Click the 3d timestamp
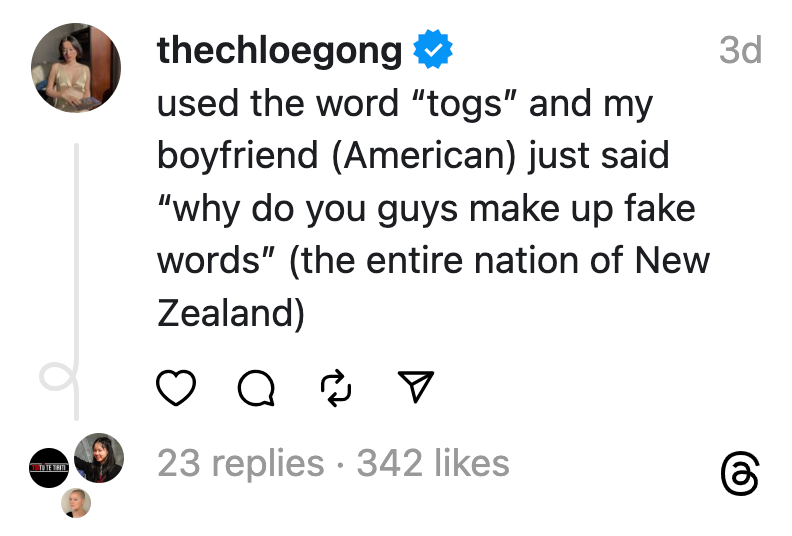Image resolution: width=792 pixels, height=536 pixels. coord(740,49)
